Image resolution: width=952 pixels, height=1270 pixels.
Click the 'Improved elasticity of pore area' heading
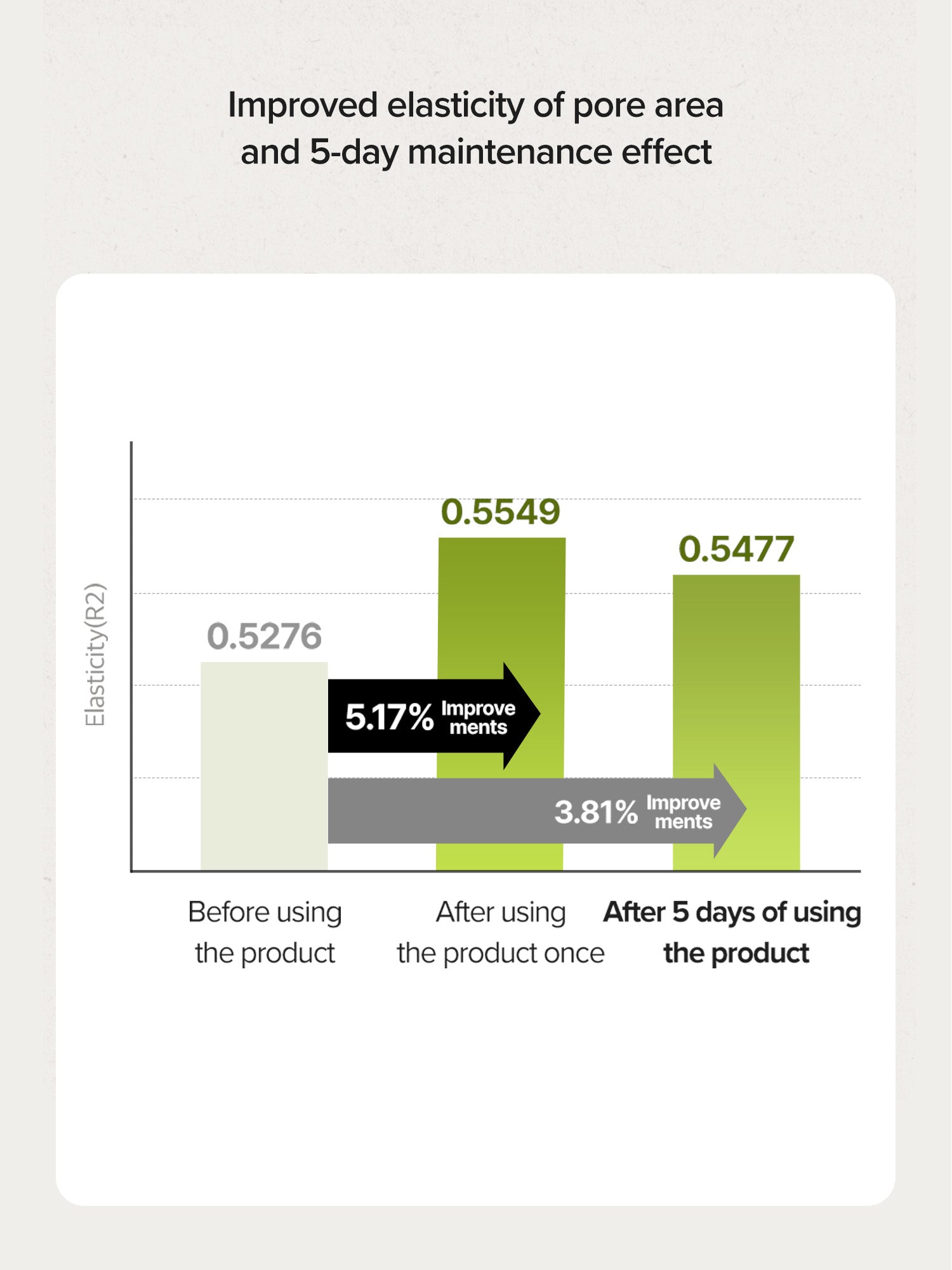(x=475, y=105)
